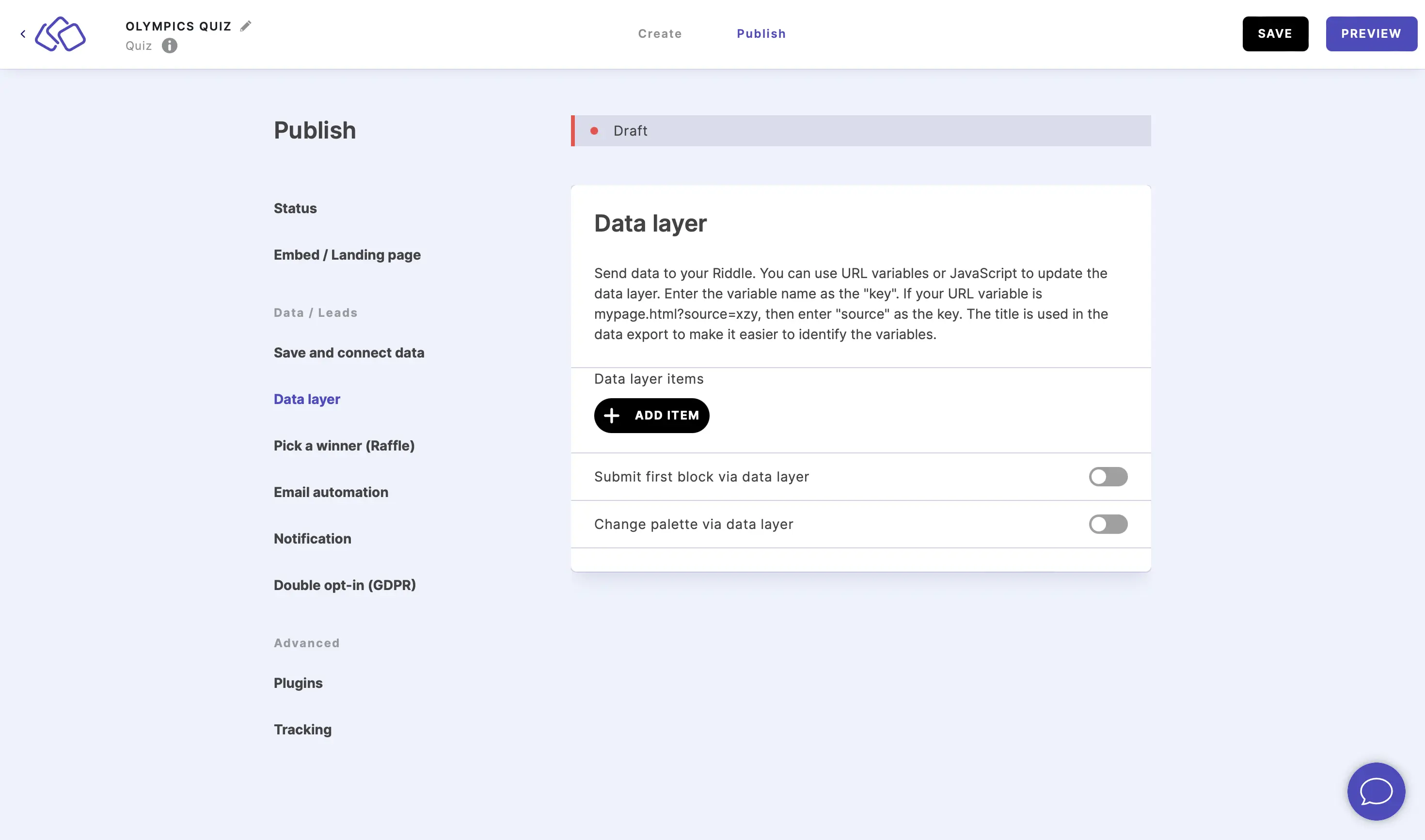Viewport: 1425px width, 840px height.
Task: Expand Embed Landing page settings
Action: [347, 255]
